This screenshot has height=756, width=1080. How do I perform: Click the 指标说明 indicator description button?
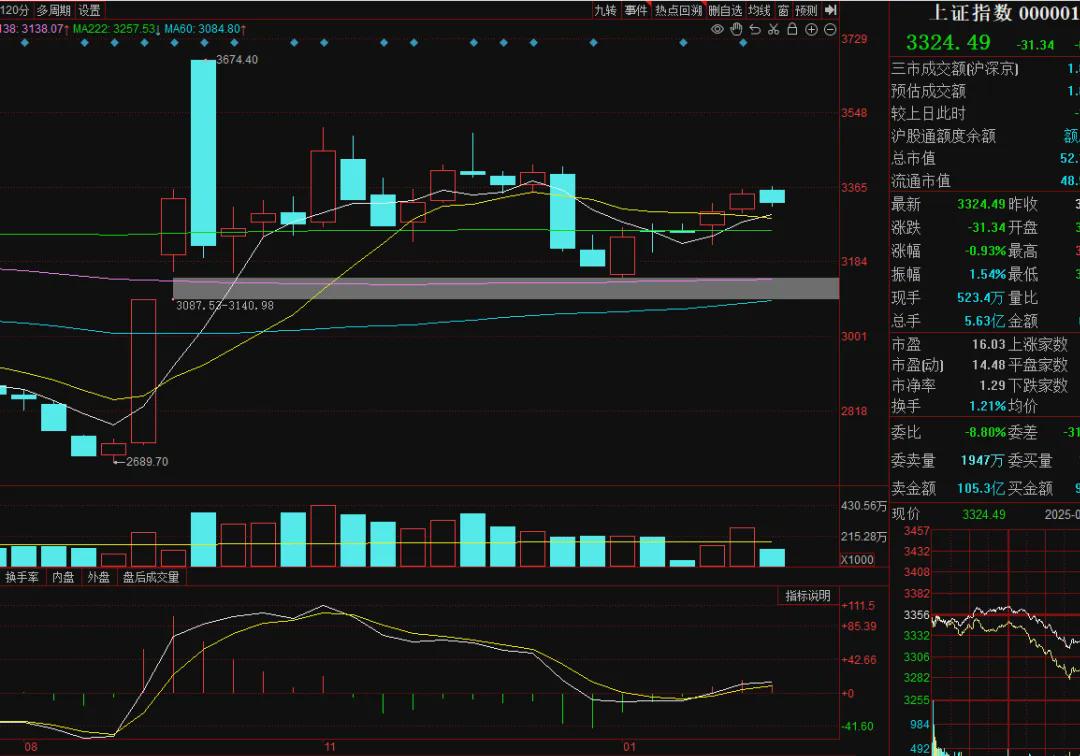pos(808,596)
